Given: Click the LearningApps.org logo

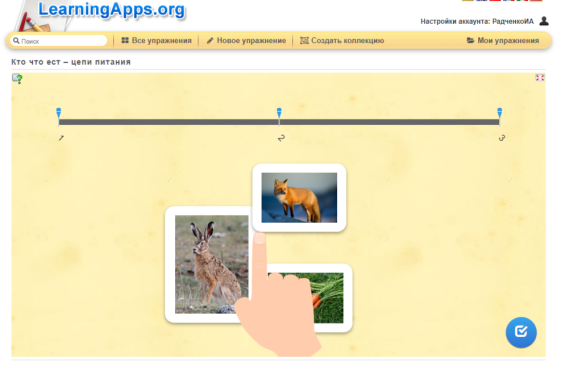Looking at the screenshot, I should [112, 10].
